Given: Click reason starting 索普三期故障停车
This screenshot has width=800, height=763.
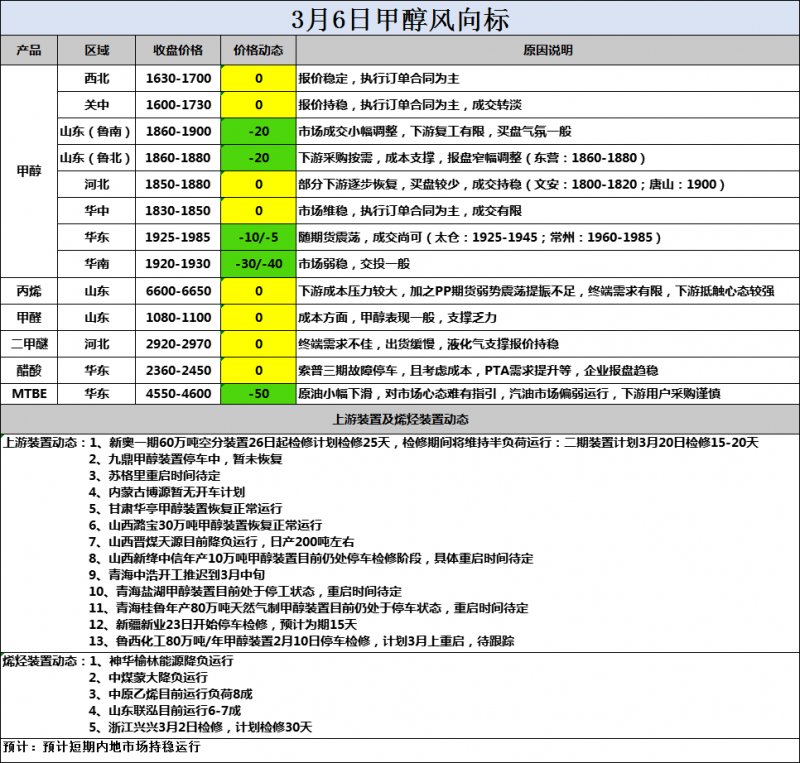Looking at the screenshot, I should point(478,371).
